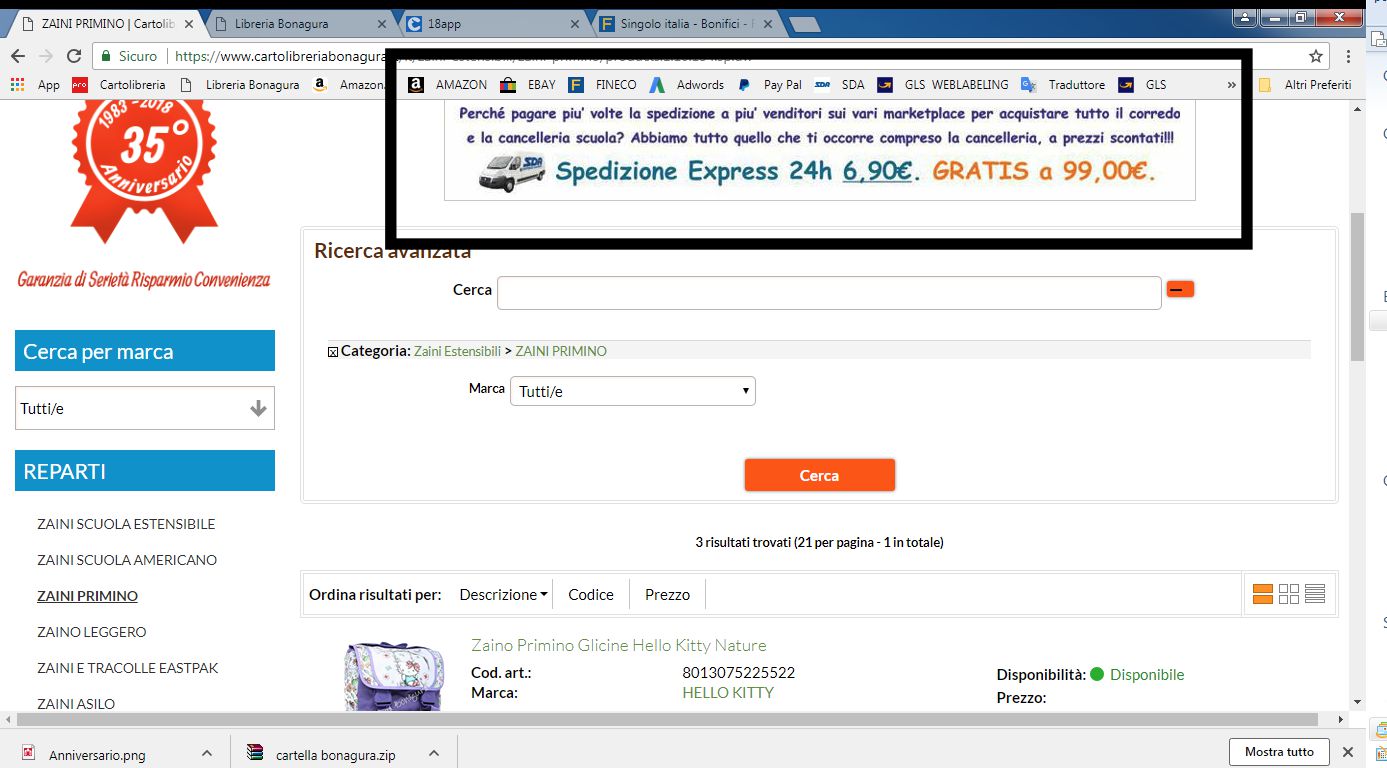The width and height of the screenshot is (1387, 768).
Task: Open the Cartolibreria bookmark
Action: click(x=118, y=85)
